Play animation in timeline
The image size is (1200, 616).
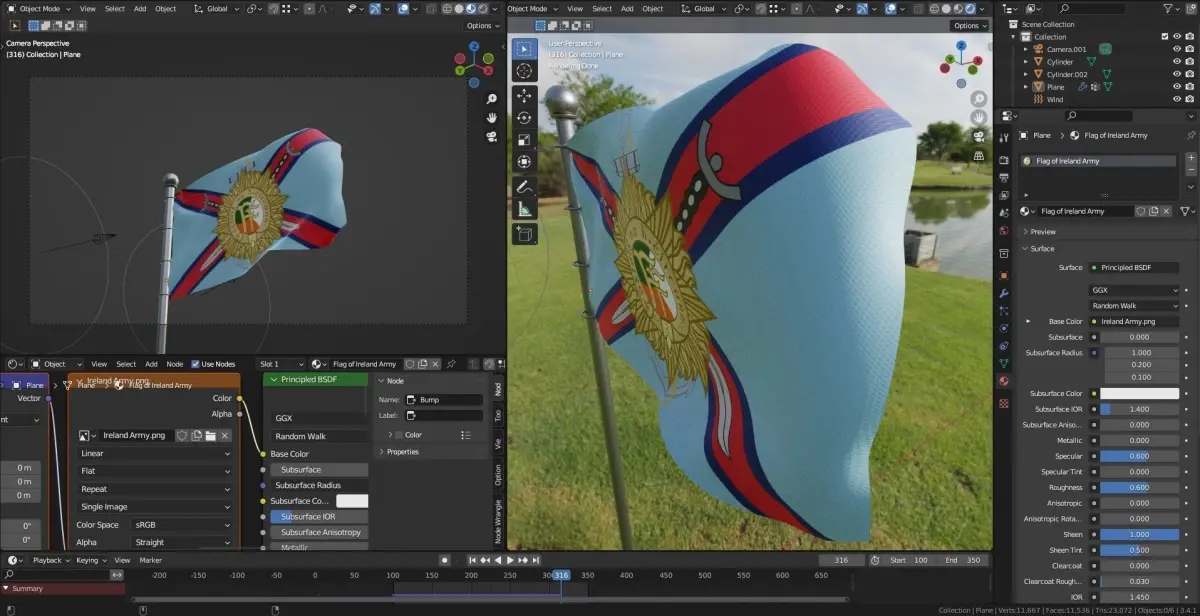coord(511,560)
